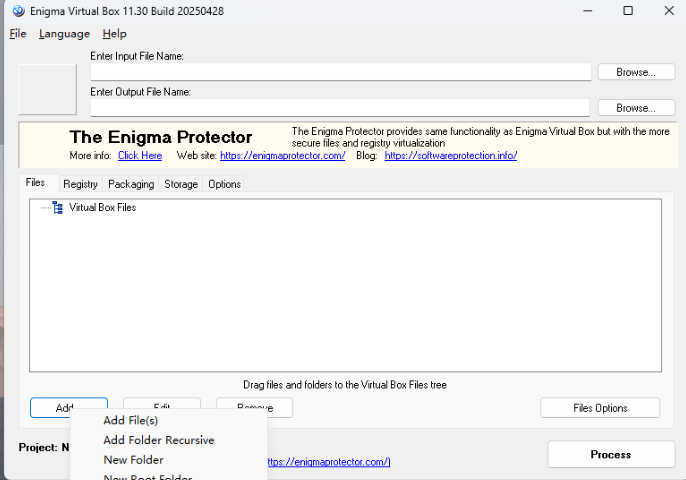
Task: Open Files Options
Action: click(x=600, y=408)
